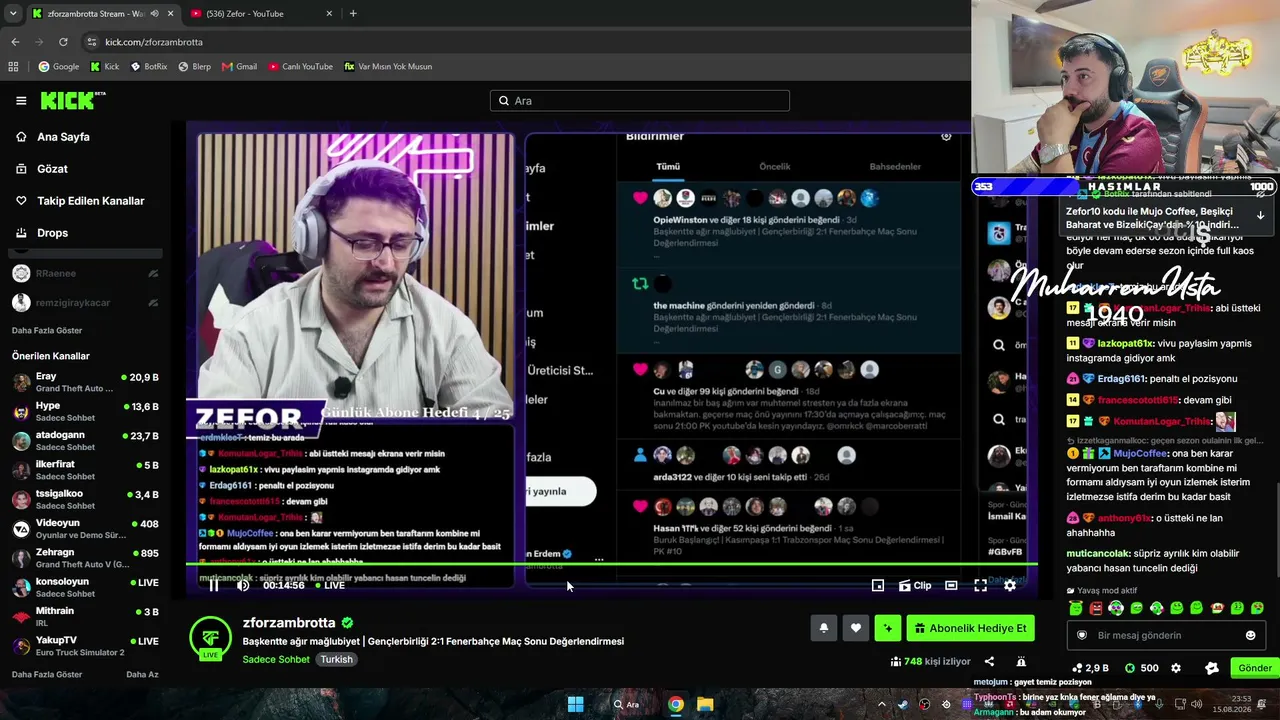Viewport: 1280px width, 720px height.
Task: Open site information icon in address bar
Action: (92, 42)
